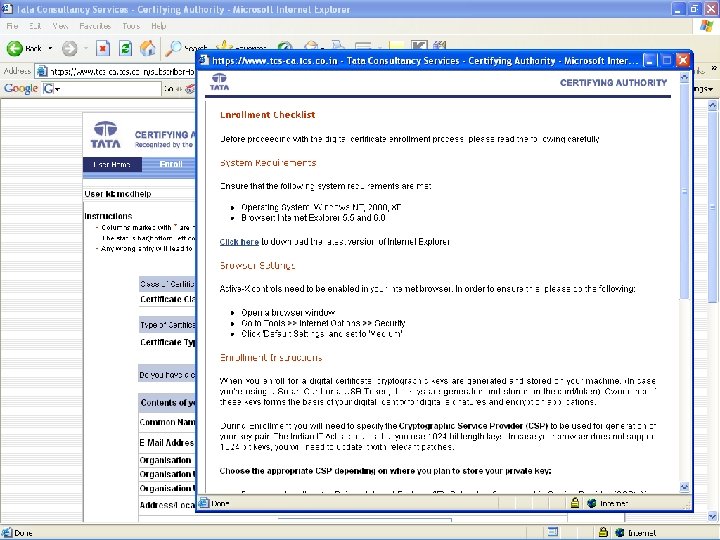This screenshot has height=540, width=720.
Task: Click main window scrollbar up arrow
Action: pos(712,105)
